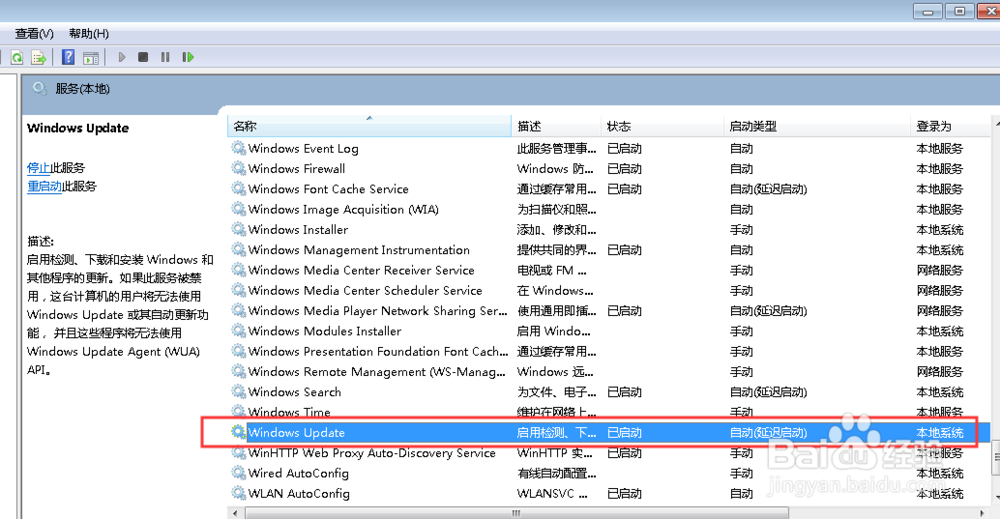Click the Refresh toolbar icon

point(17,57)
